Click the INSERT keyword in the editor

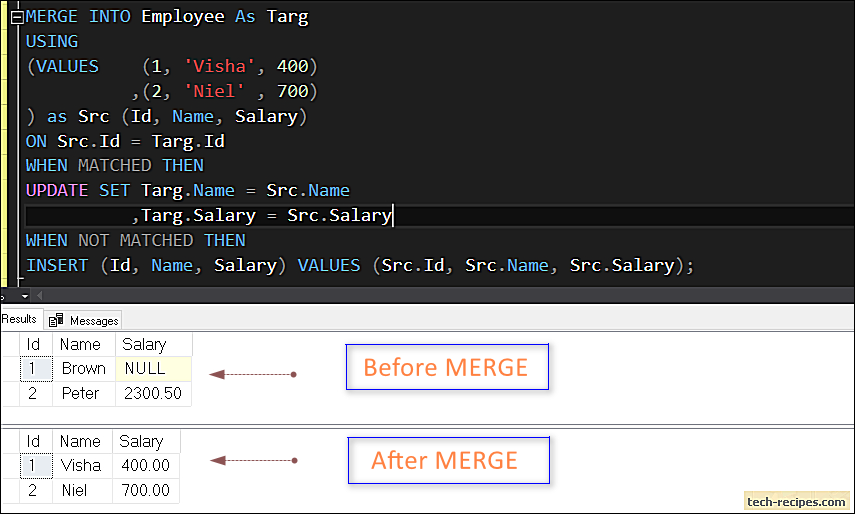point(57,266)
